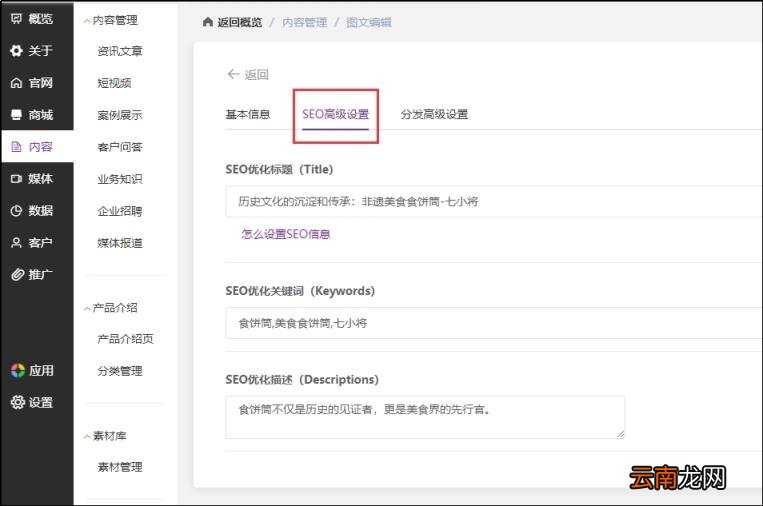The image size is (763, 506).
Task: Open 资讯文章 in content menu
Action: 120,51
